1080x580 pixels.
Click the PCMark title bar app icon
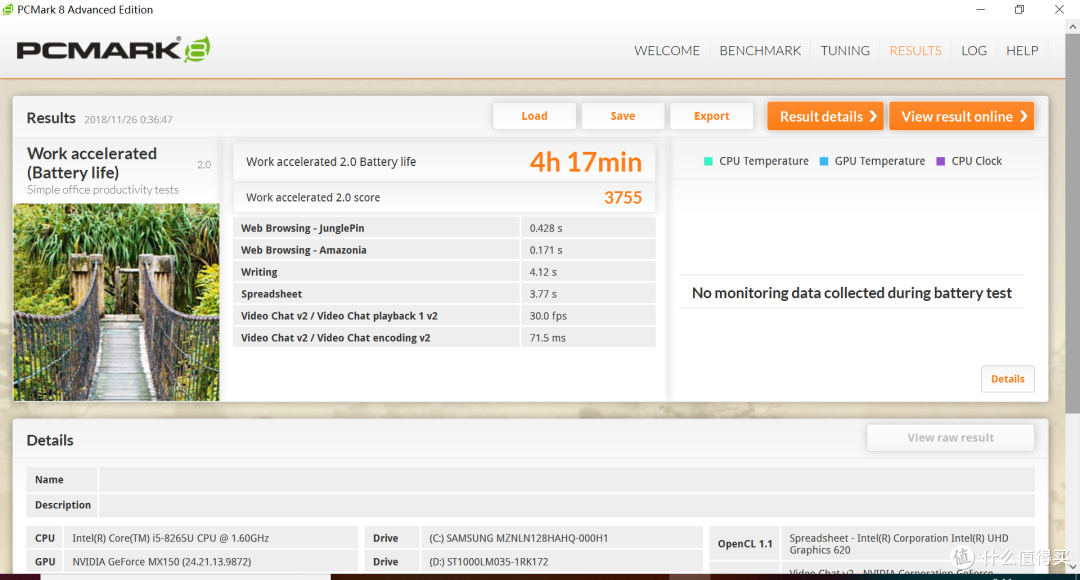point(8,10)
